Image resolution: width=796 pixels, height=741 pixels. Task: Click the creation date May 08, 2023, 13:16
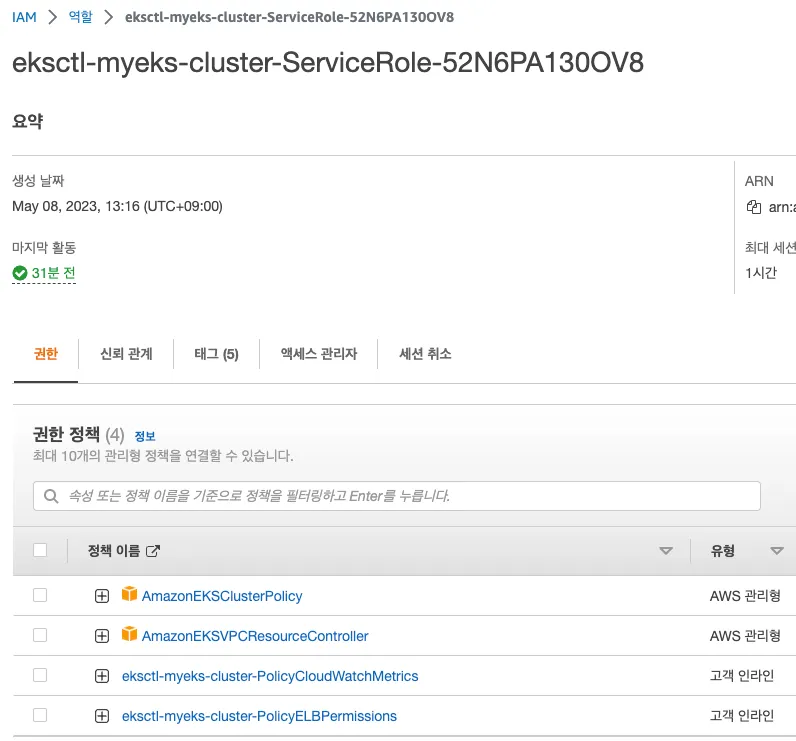117,206
